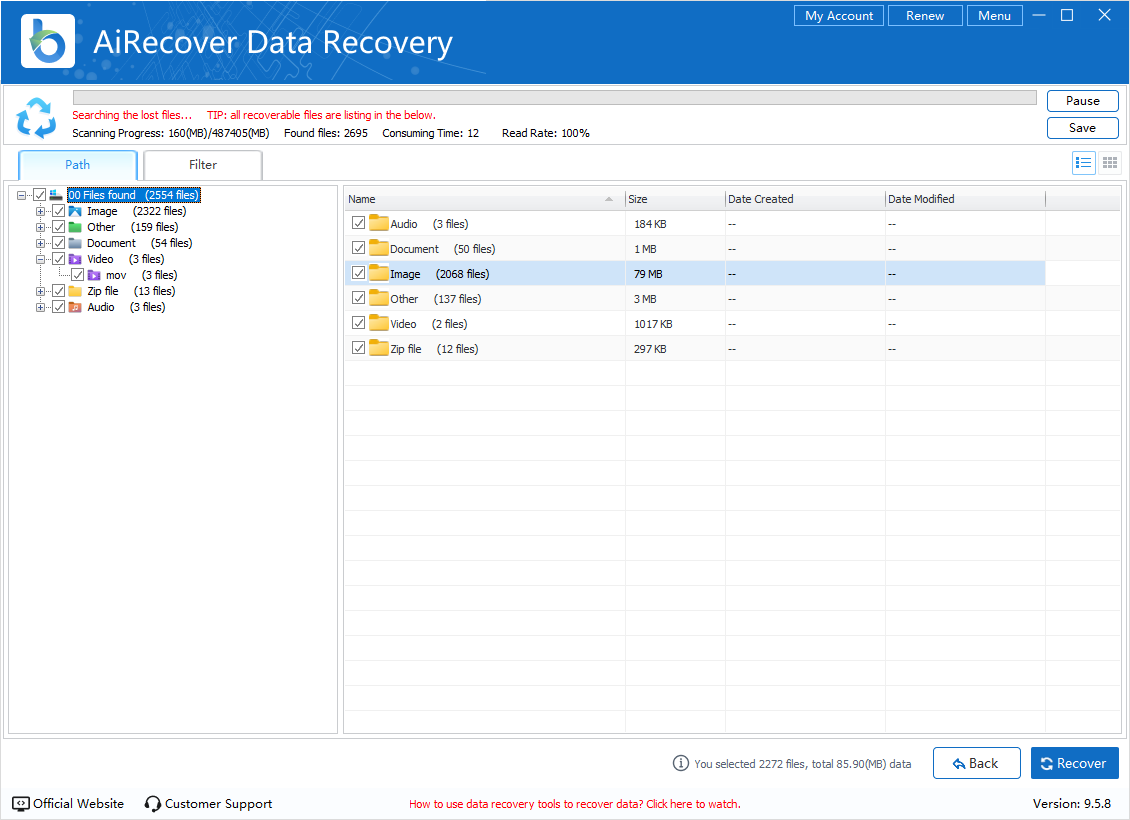The image size is (1130, 820).
Task: Go Back to previous step
Action: [976, 763]
